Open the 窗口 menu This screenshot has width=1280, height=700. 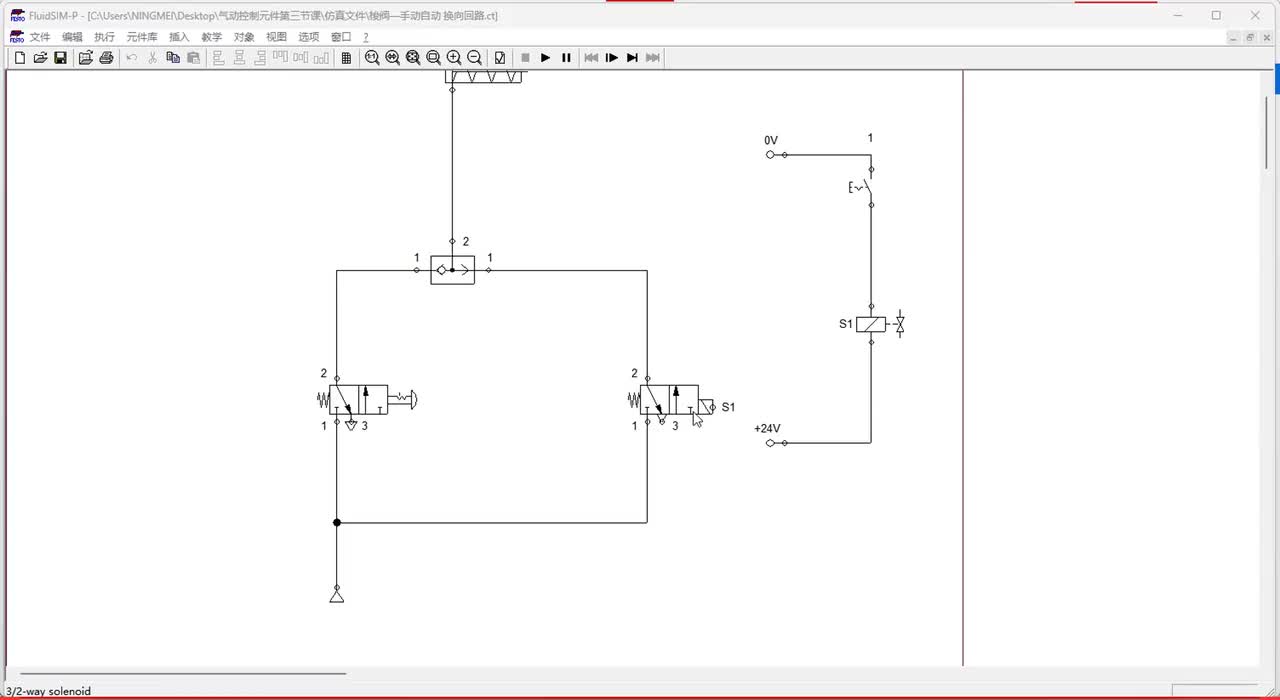[341, 37]
